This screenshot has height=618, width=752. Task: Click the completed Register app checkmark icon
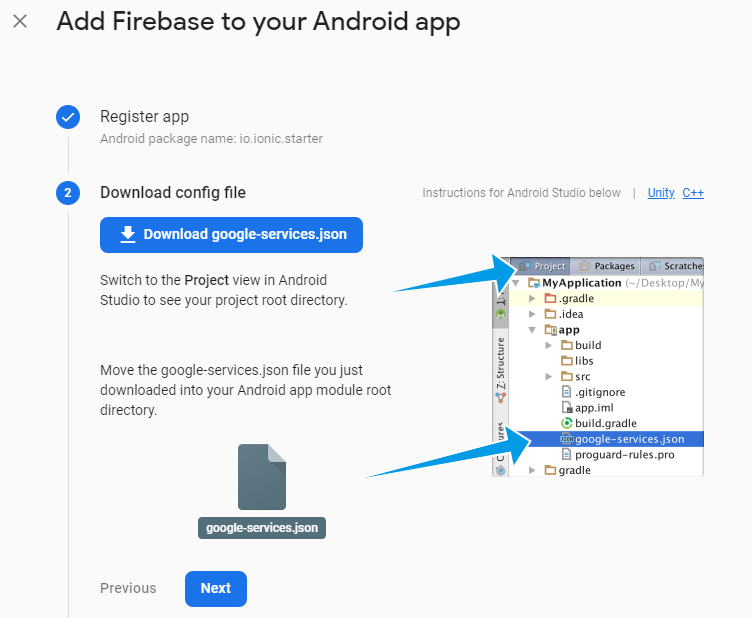click(x=68, y=117)
